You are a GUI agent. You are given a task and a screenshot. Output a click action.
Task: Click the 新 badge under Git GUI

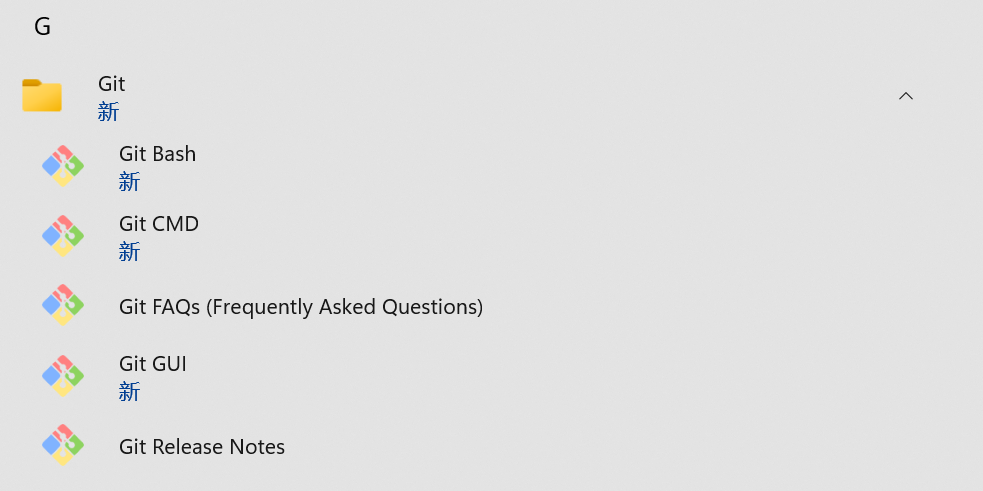tap(129, 392)
